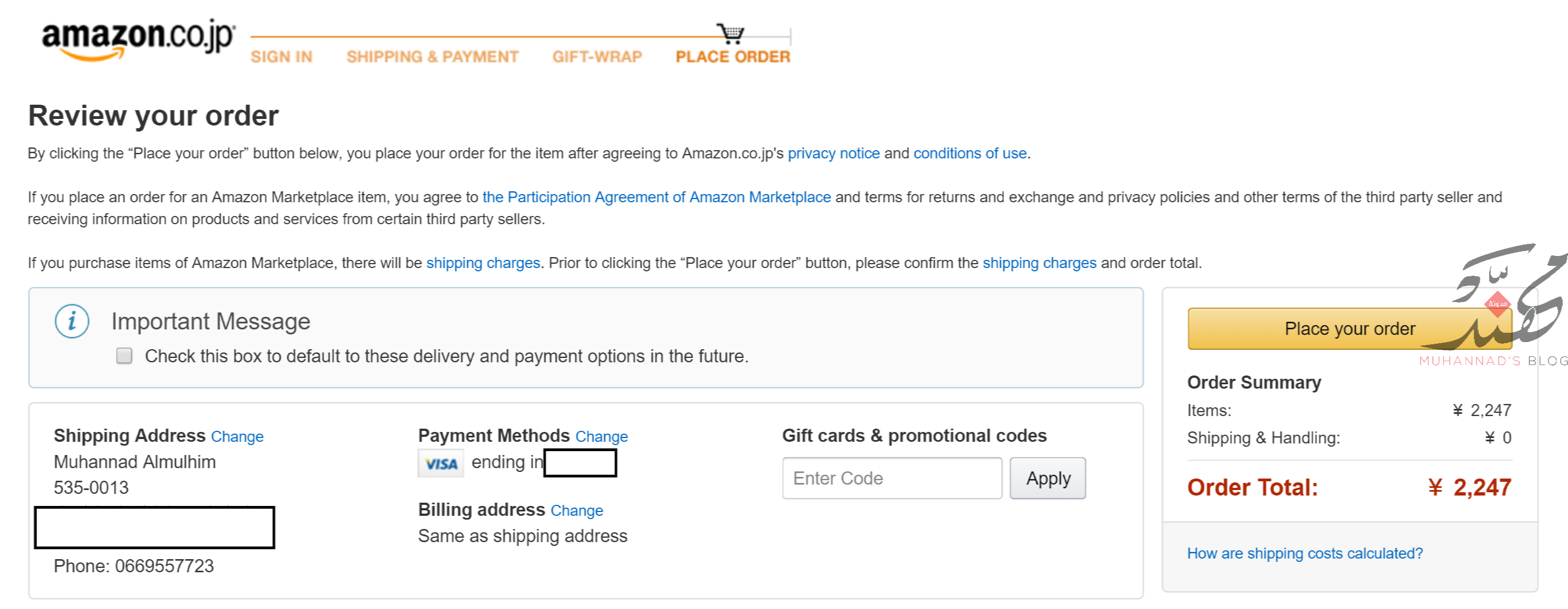Click the Amazon.co.jp logo

pyautogui.click(x=138, y=40)
